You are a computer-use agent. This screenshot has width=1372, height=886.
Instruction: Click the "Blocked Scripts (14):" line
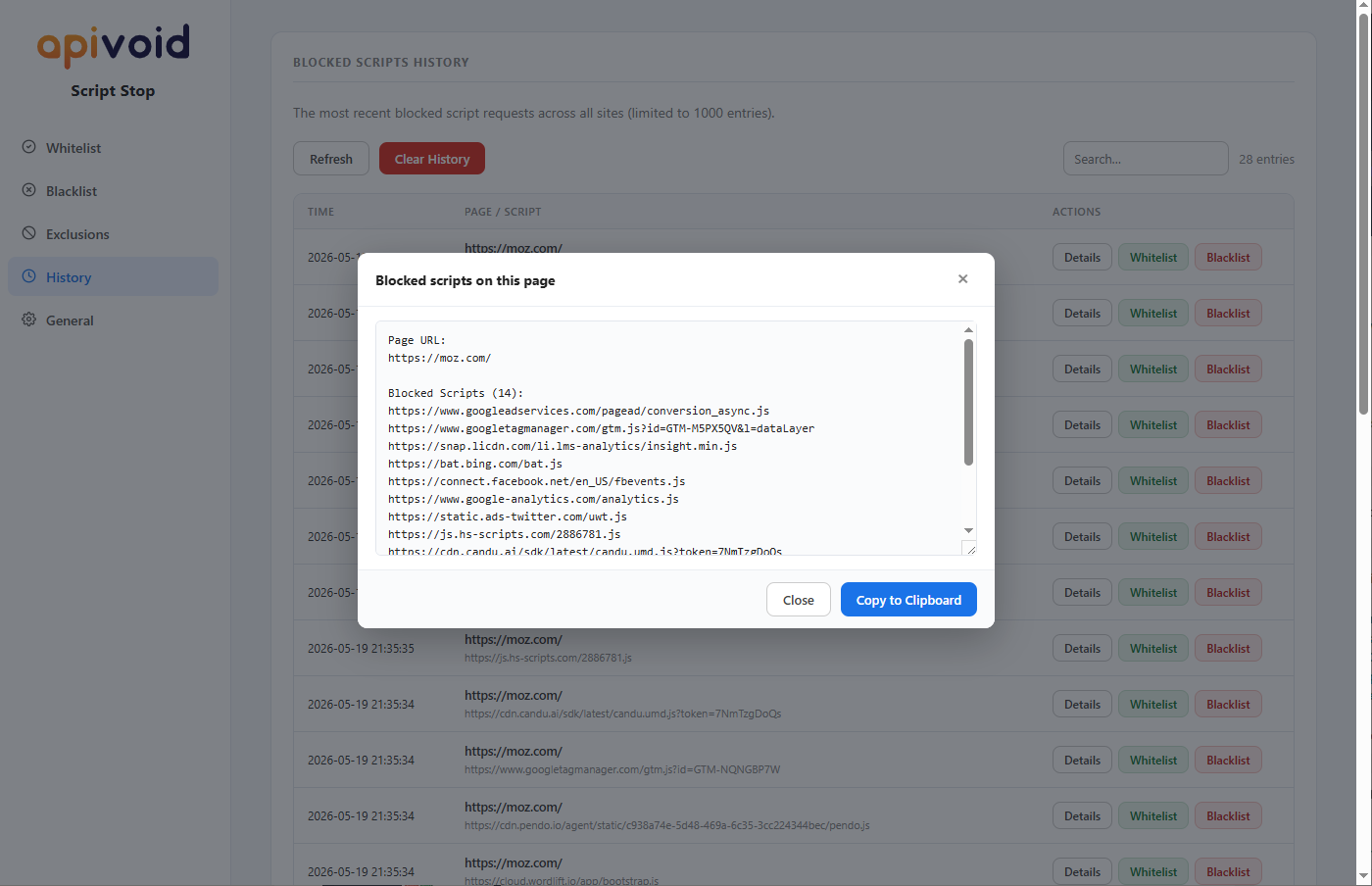click(x=456, y=393)
